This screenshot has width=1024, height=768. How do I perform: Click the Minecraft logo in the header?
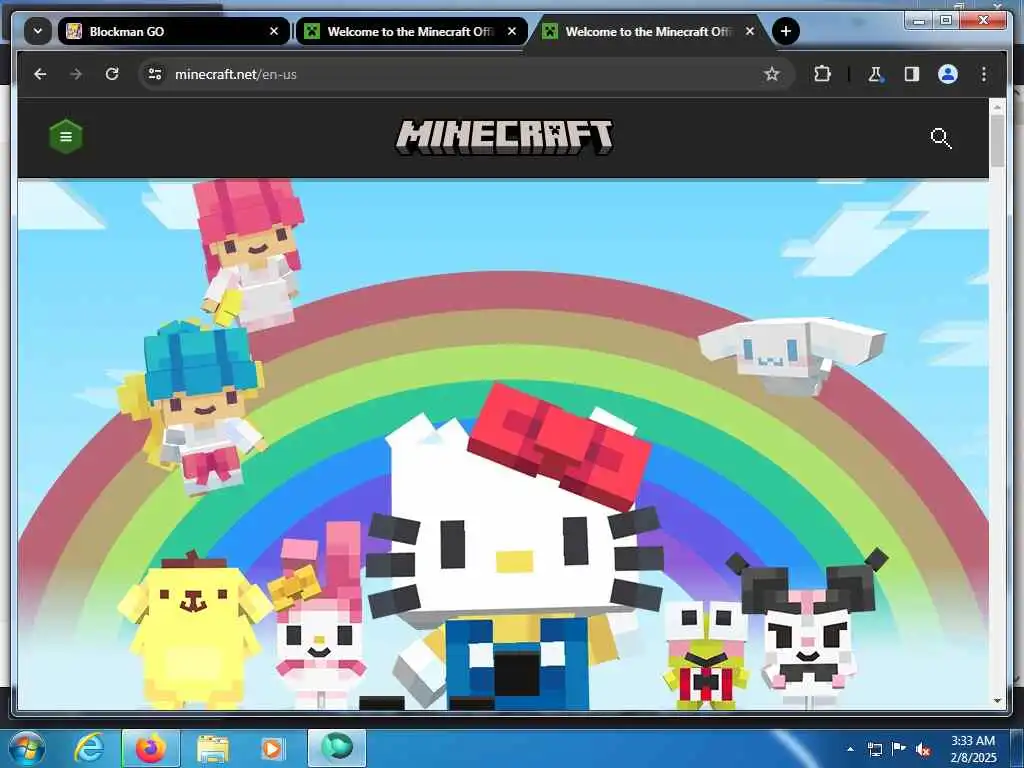504,137
